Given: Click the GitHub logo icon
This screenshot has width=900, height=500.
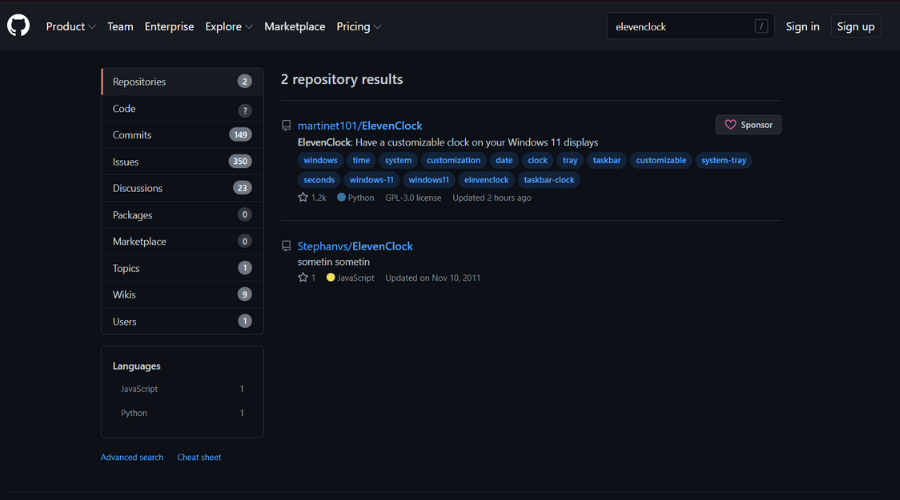Looking at the screenshot, I should tap(19, 26).
